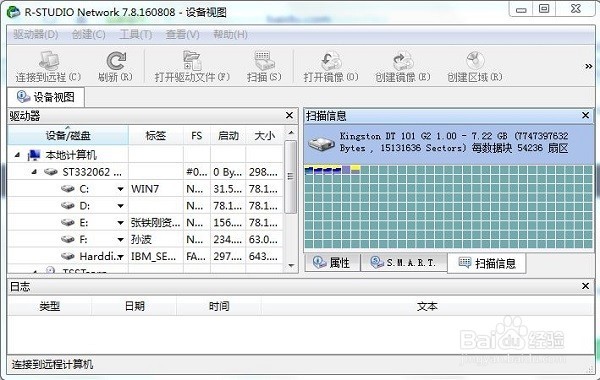The image size is (600, 380).
Task: Click the IBM_SE... label cell
Action: (156, 256)
